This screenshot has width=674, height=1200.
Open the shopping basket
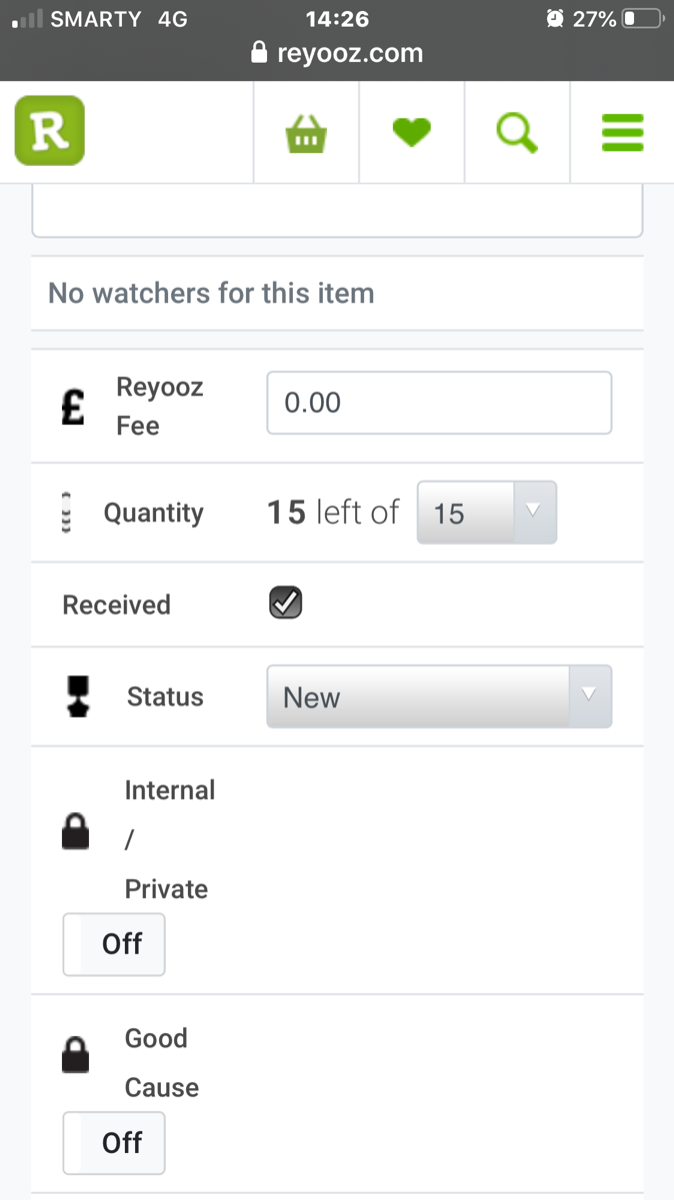tap(307, 133)
